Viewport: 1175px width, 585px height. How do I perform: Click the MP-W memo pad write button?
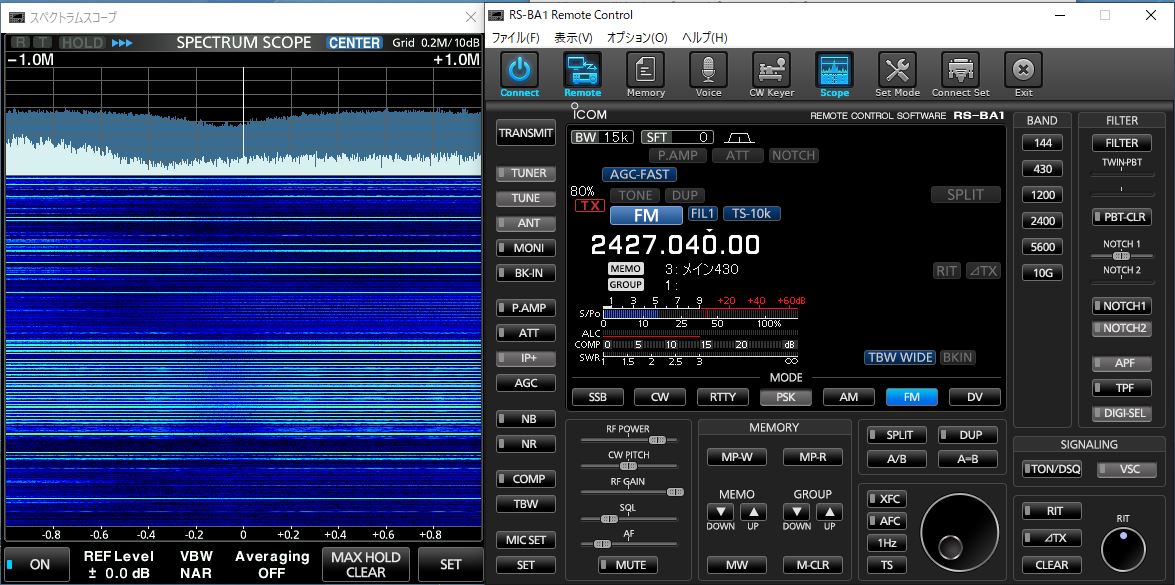737,457
